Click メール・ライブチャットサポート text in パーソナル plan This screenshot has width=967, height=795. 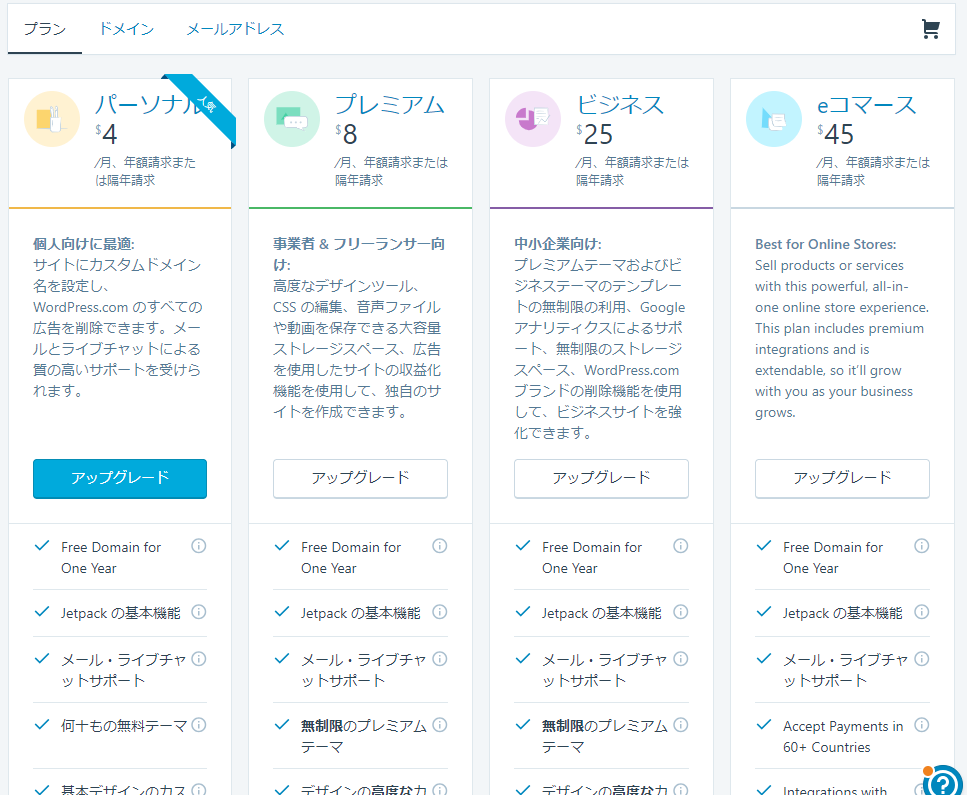[123, 670]
